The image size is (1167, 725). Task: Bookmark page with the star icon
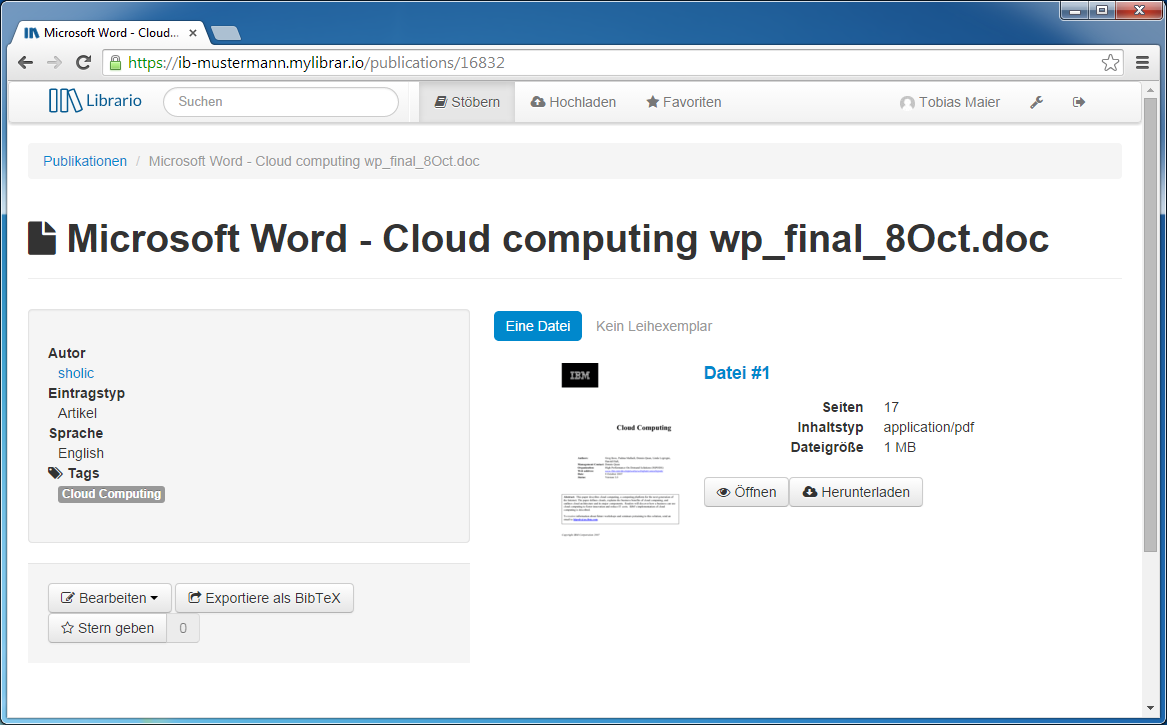1110,63
